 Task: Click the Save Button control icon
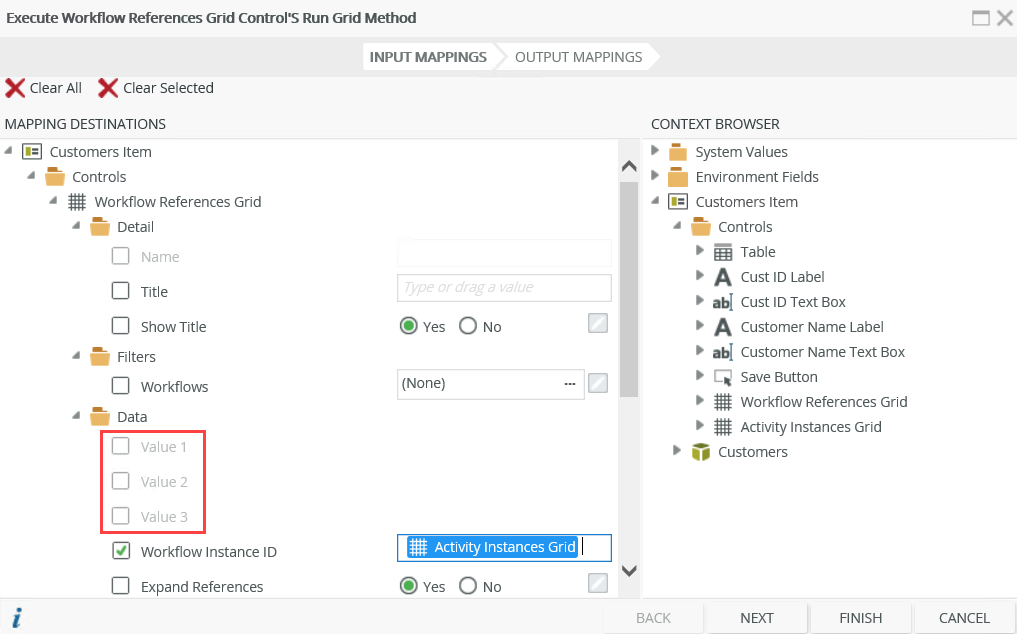[722, 376]
